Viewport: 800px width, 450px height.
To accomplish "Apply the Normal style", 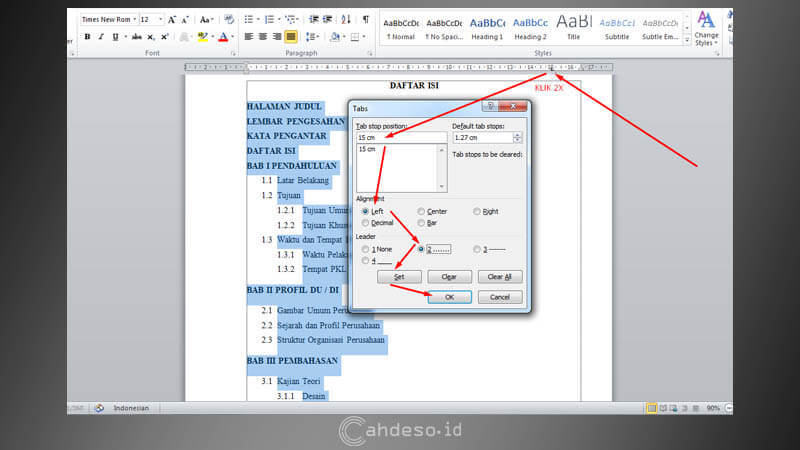I will pyautogui.click(x=401, y=29).
